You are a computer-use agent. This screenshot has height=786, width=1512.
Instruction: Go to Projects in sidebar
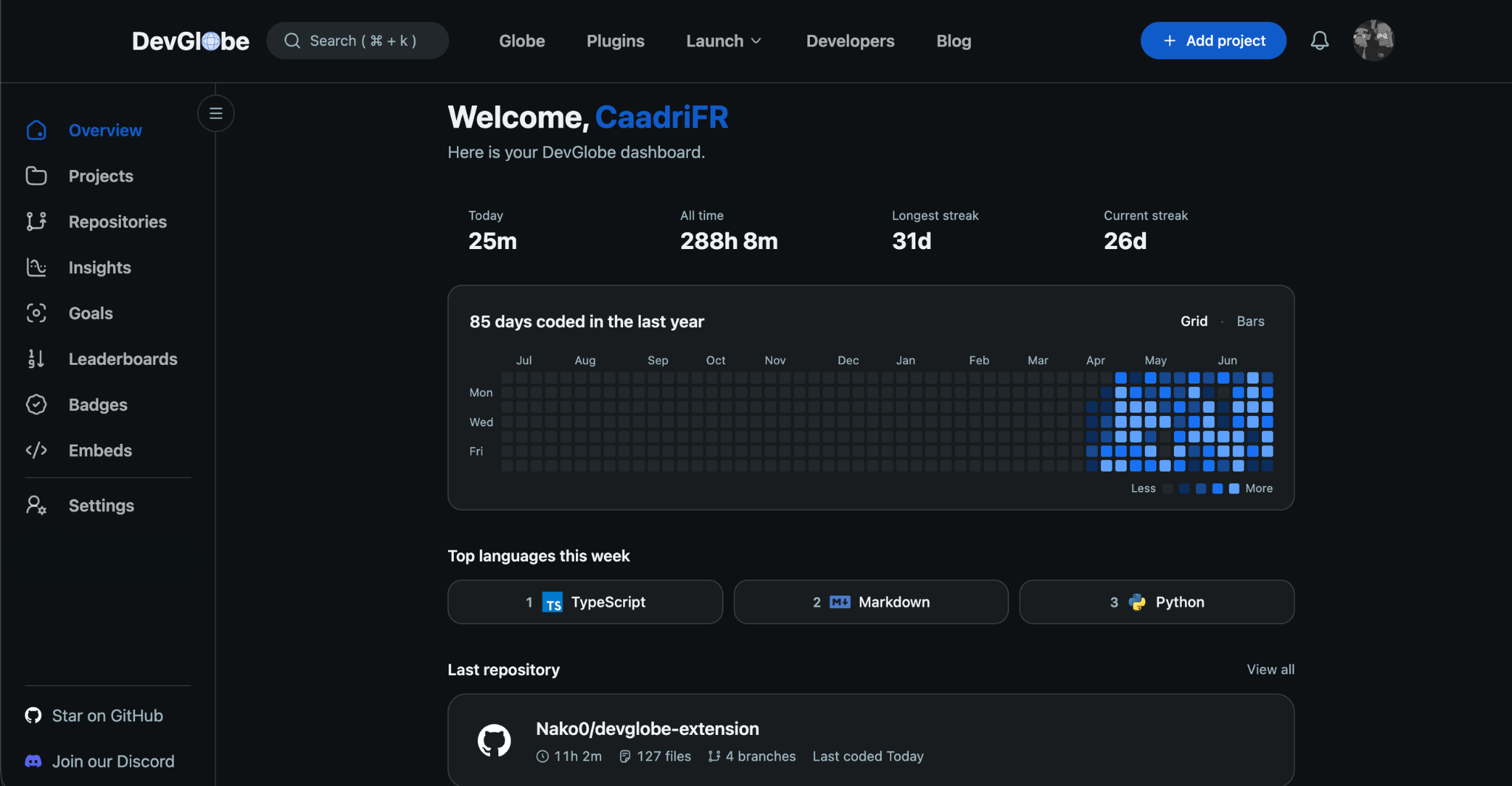[101, 176]
